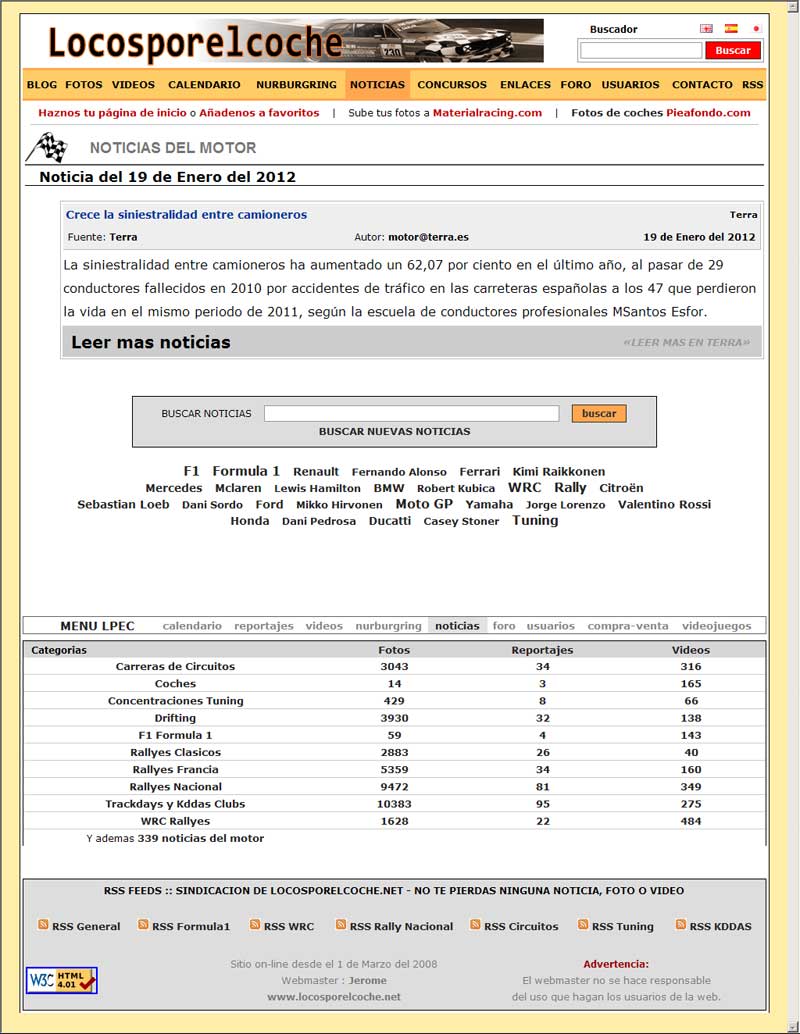
Task: Open the FOTOS menu item
Action: pyautogui.click(x=84, y=84)
